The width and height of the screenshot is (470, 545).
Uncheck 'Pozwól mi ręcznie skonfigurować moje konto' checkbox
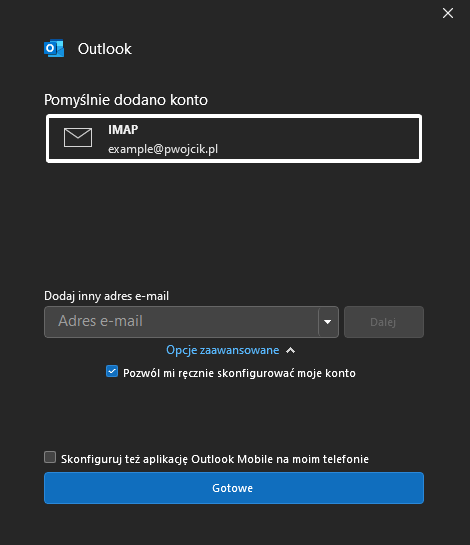click(112, 371)
